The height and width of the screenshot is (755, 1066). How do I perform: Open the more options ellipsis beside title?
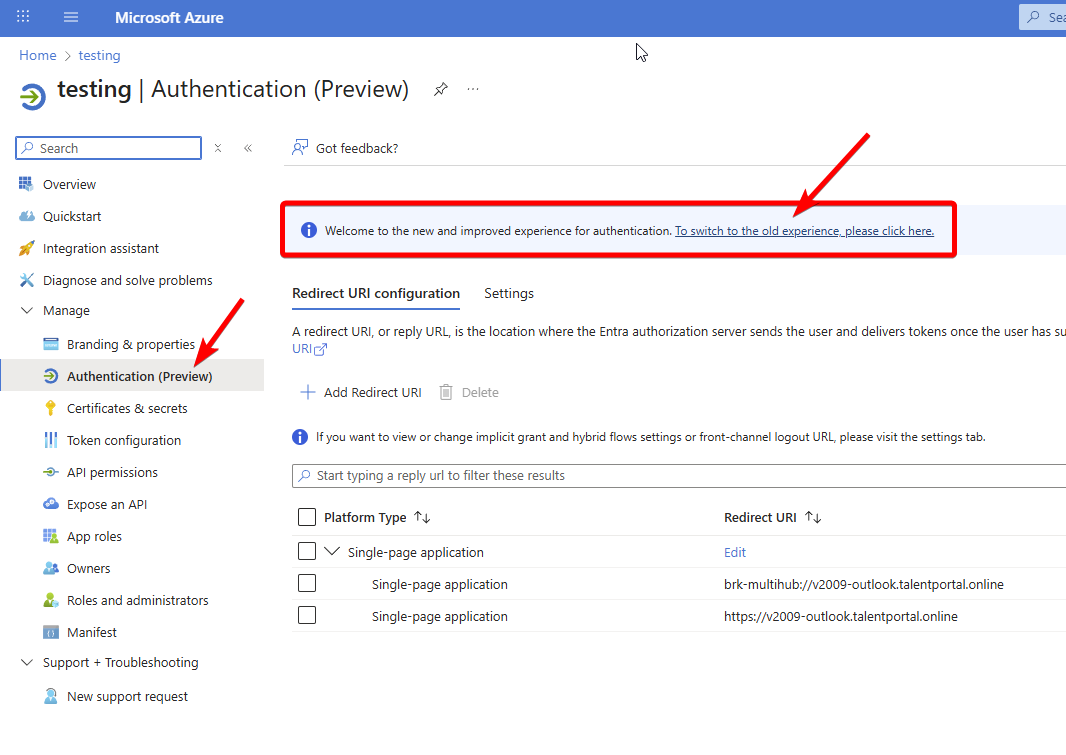(473, 89)
